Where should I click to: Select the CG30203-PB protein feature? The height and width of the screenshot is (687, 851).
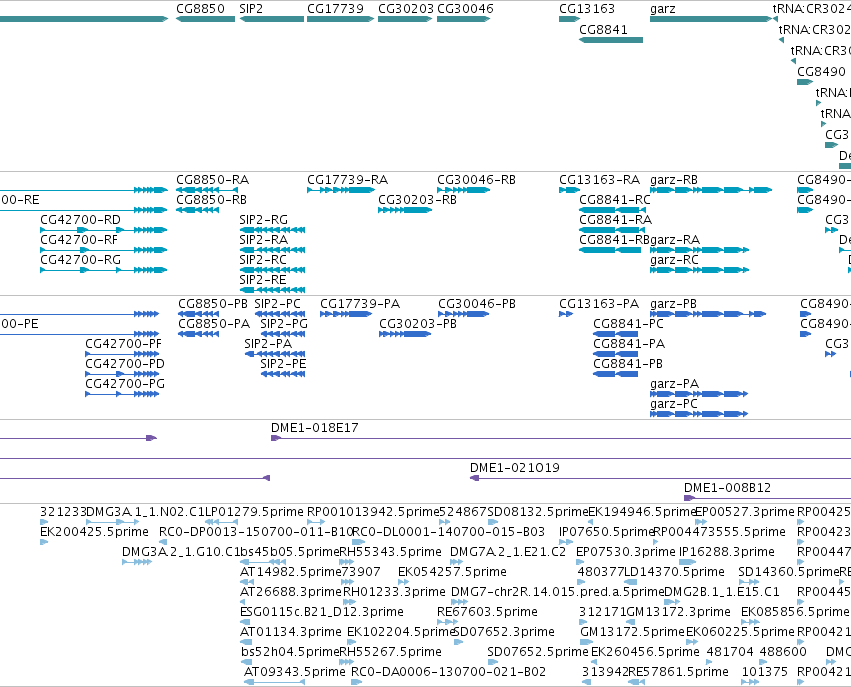point(405,334)
